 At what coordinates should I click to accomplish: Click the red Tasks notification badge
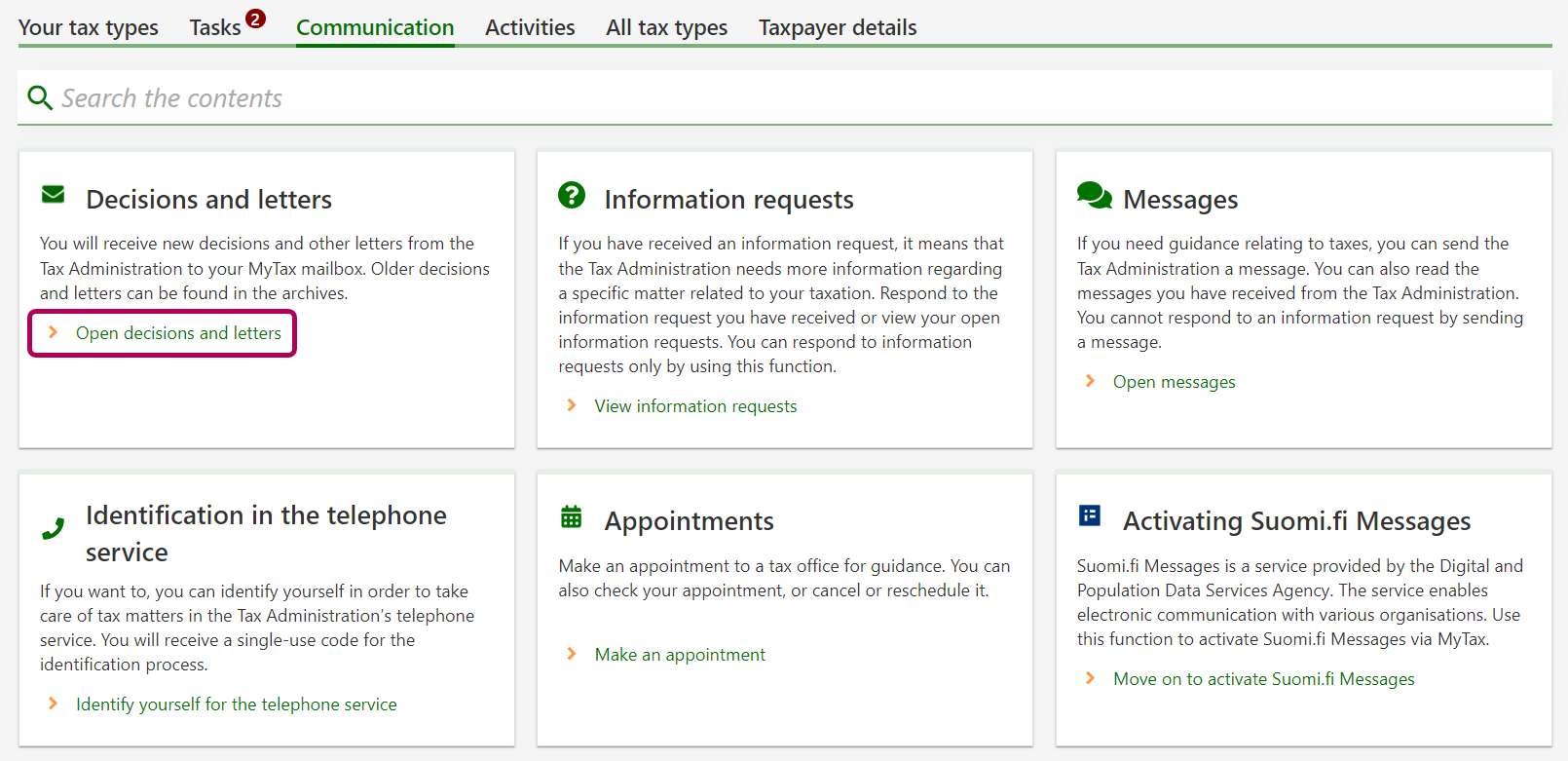tap(255, 19)
